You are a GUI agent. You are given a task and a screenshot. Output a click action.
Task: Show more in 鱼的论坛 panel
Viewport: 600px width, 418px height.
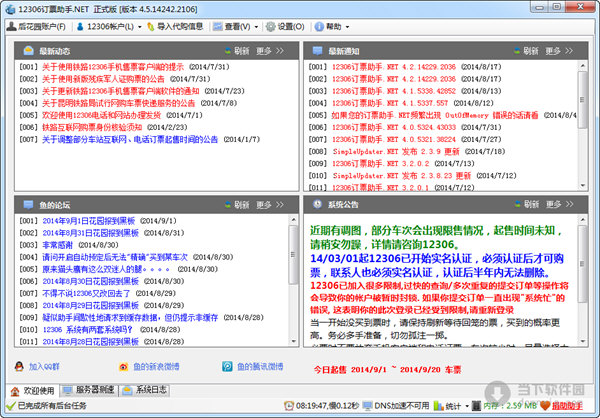[269, 205]
